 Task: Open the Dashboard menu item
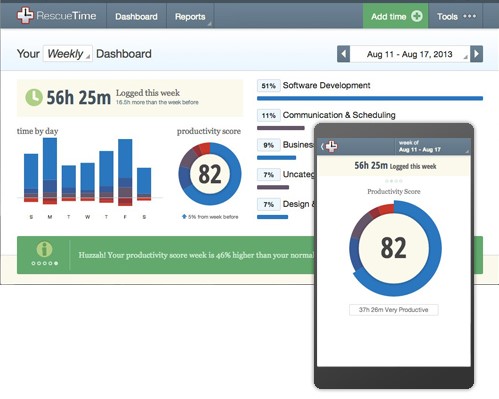click(x=136, y=16)
